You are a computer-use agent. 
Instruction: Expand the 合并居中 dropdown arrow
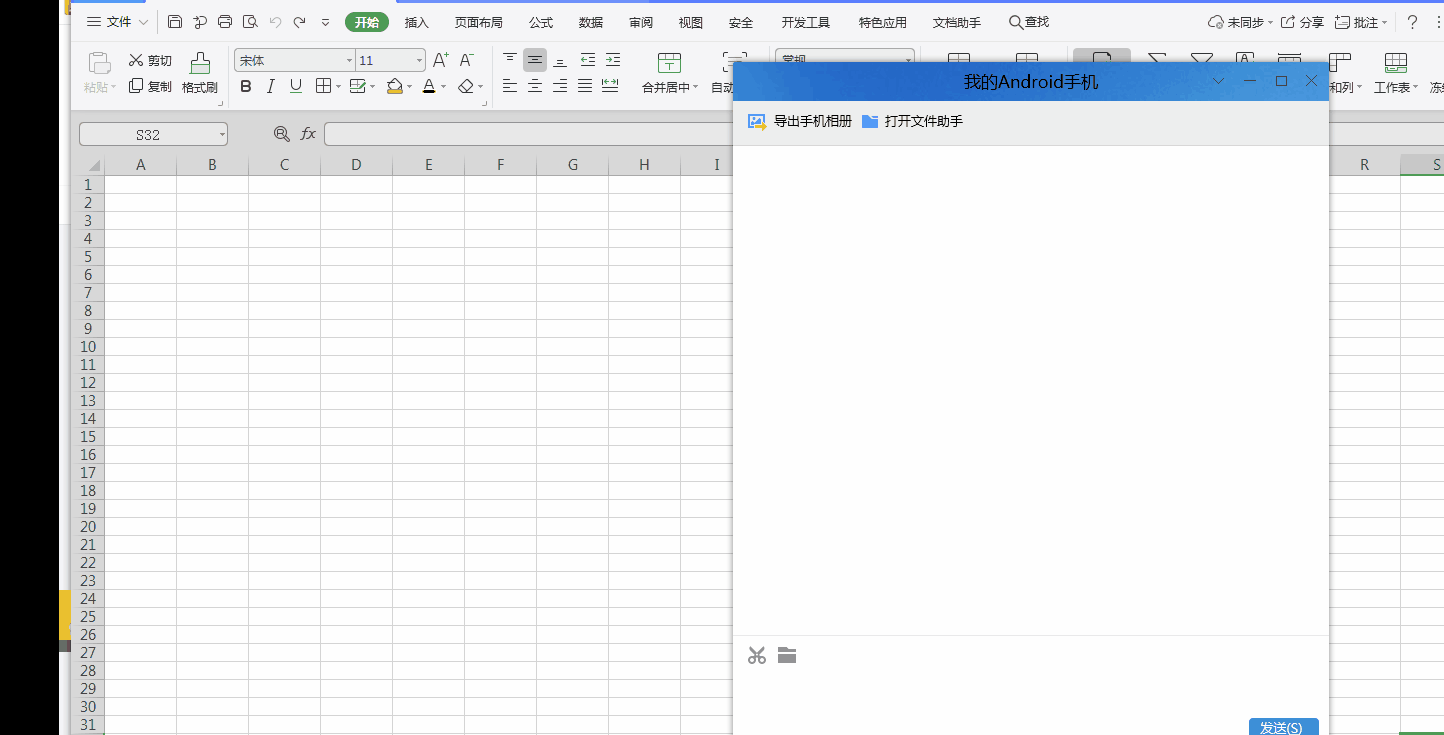tap(696, 87)
